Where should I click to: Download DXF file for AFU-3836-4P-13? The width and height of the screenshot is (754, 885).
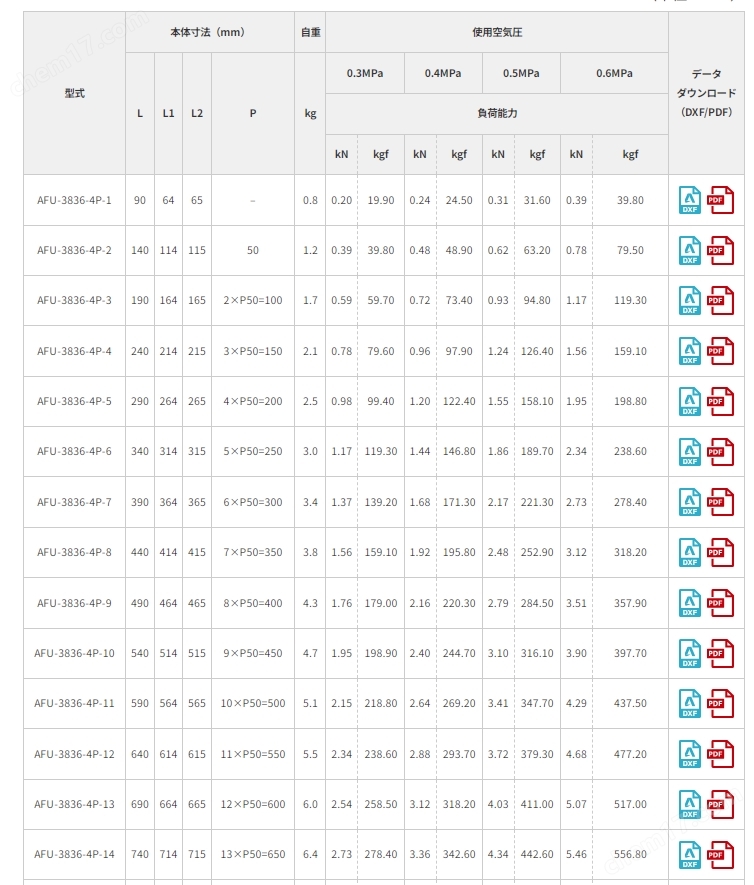pos(690,804)
